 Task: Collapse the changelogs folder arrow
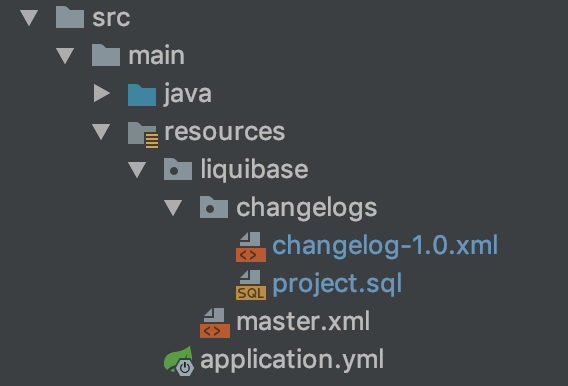point(173,207)
